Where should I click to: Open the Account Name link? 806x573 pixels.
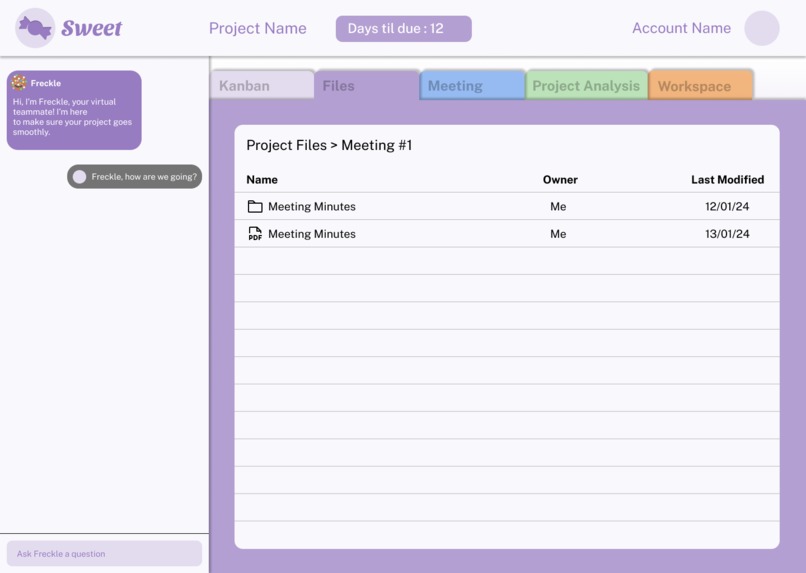point(681,28)
